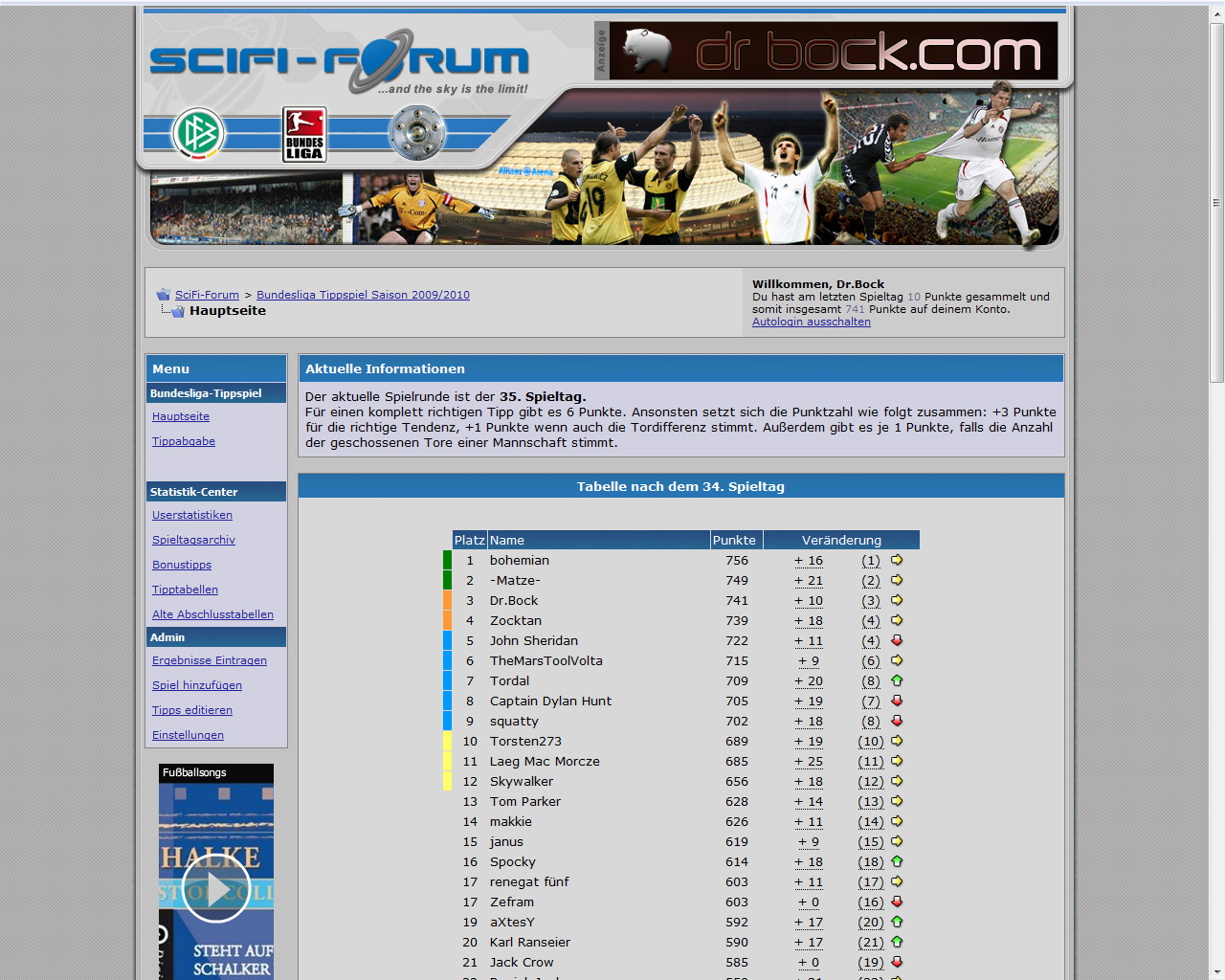Click the championship trophy shield icon
Screen dimensions: 1225x980
[x=417, y=133]
